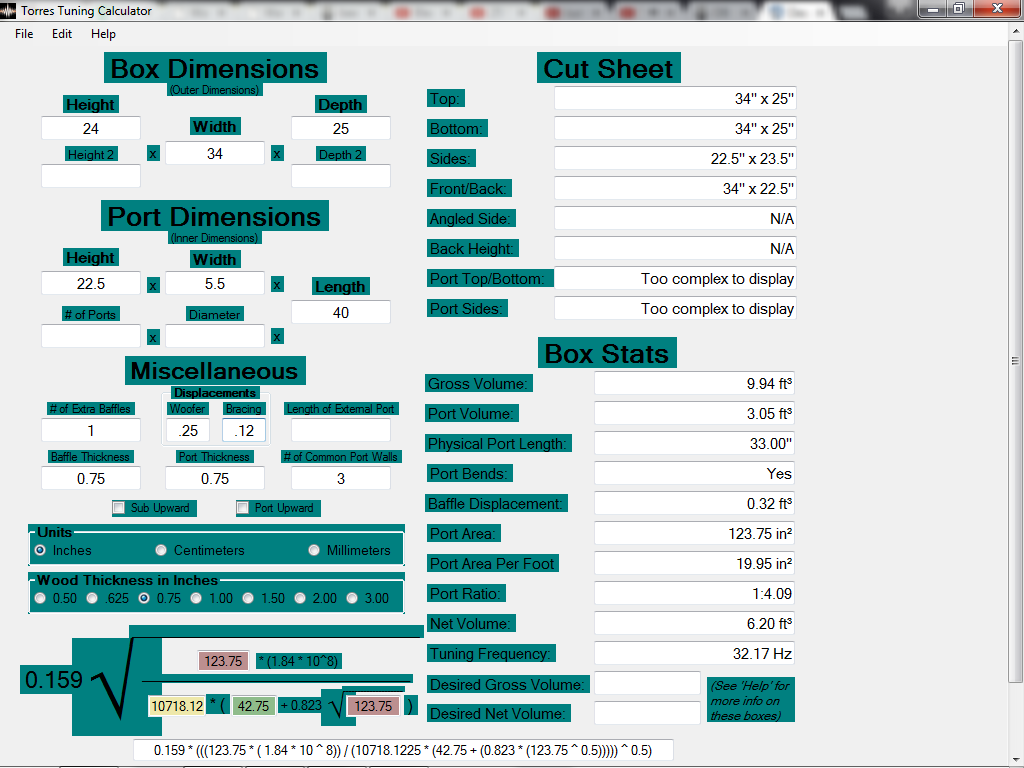Open the Edit menu
Viewport: 1024px width, 768px height.
pyautogui.click(x=62, y=34)
